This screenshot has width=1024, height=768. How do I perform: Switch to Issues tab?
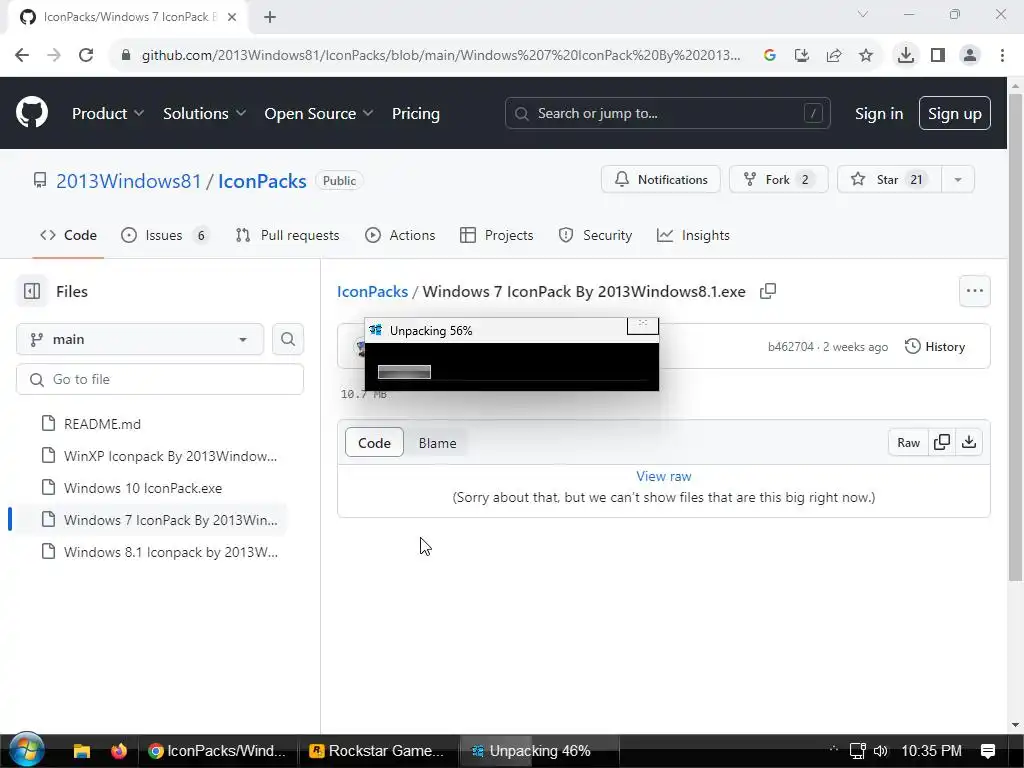(165, 236)
